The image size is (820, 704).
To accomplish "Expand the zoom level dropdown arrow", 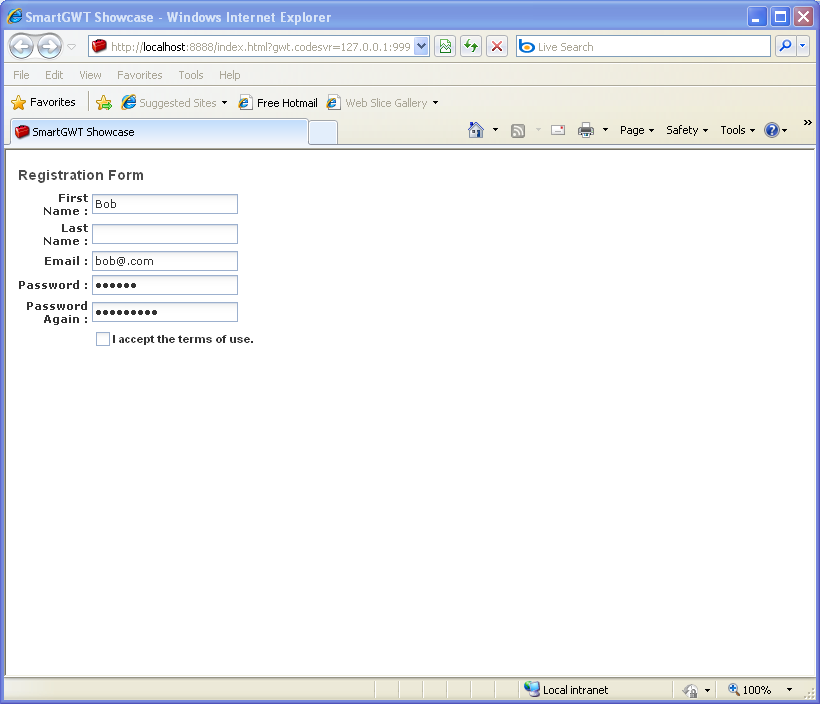I will [789, 690].
